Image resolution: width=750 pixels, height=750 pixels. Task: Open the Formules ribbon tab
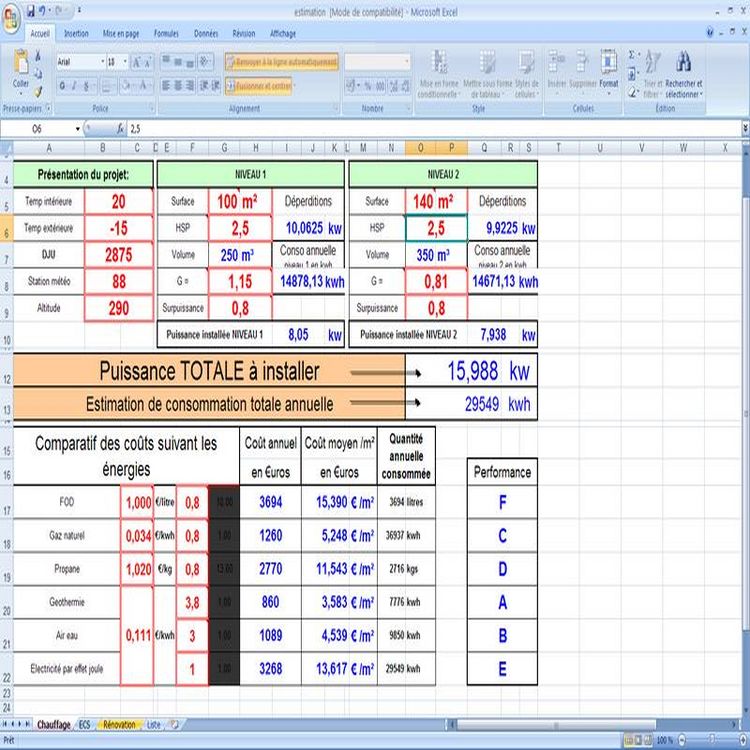coord(166,33)
